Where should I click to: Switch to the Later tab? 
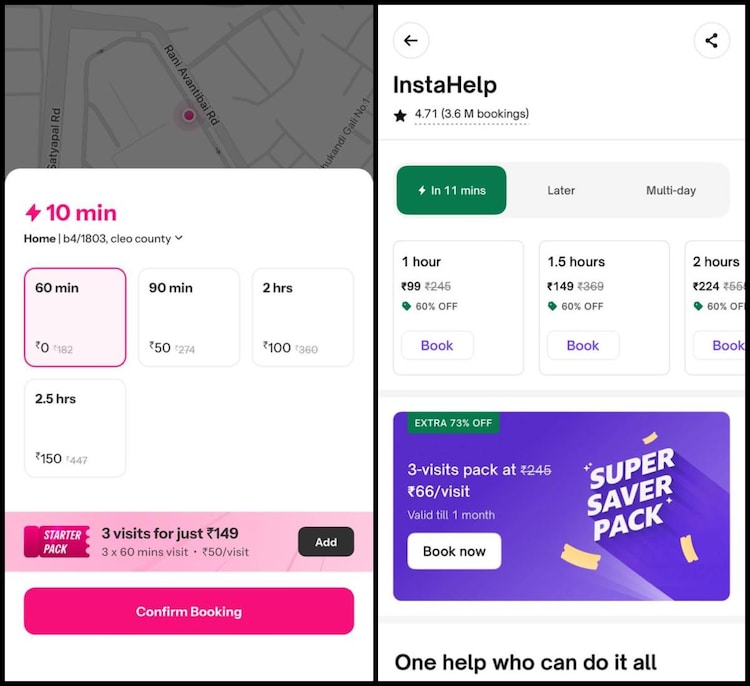561,190
